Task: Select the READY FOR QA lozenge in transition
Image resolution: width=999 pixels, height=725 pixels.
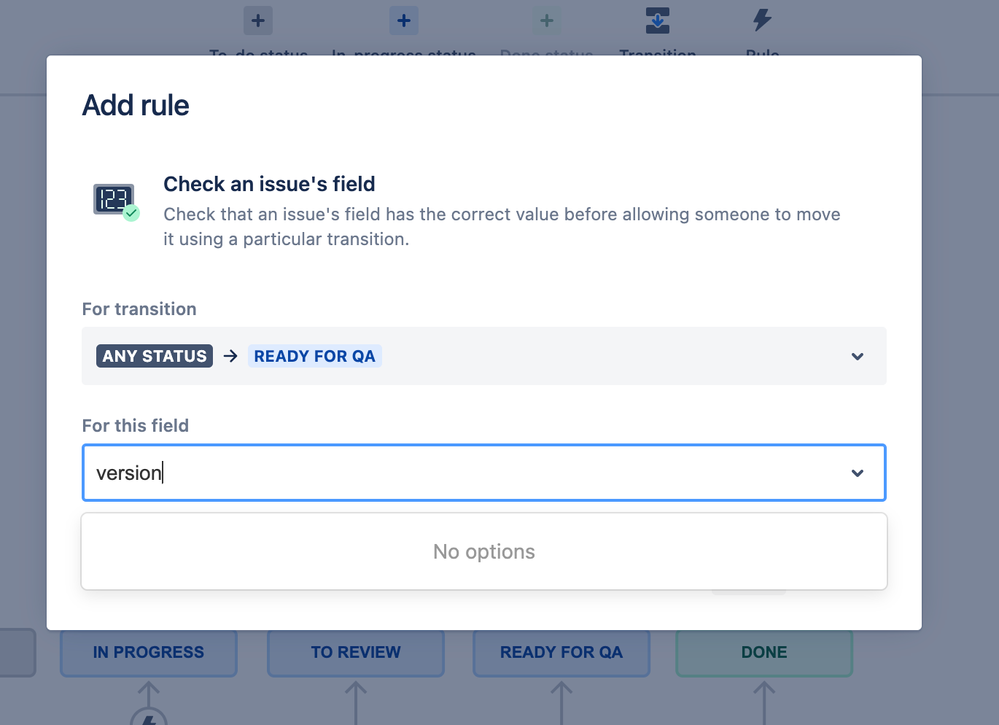Action: point(315,356)
